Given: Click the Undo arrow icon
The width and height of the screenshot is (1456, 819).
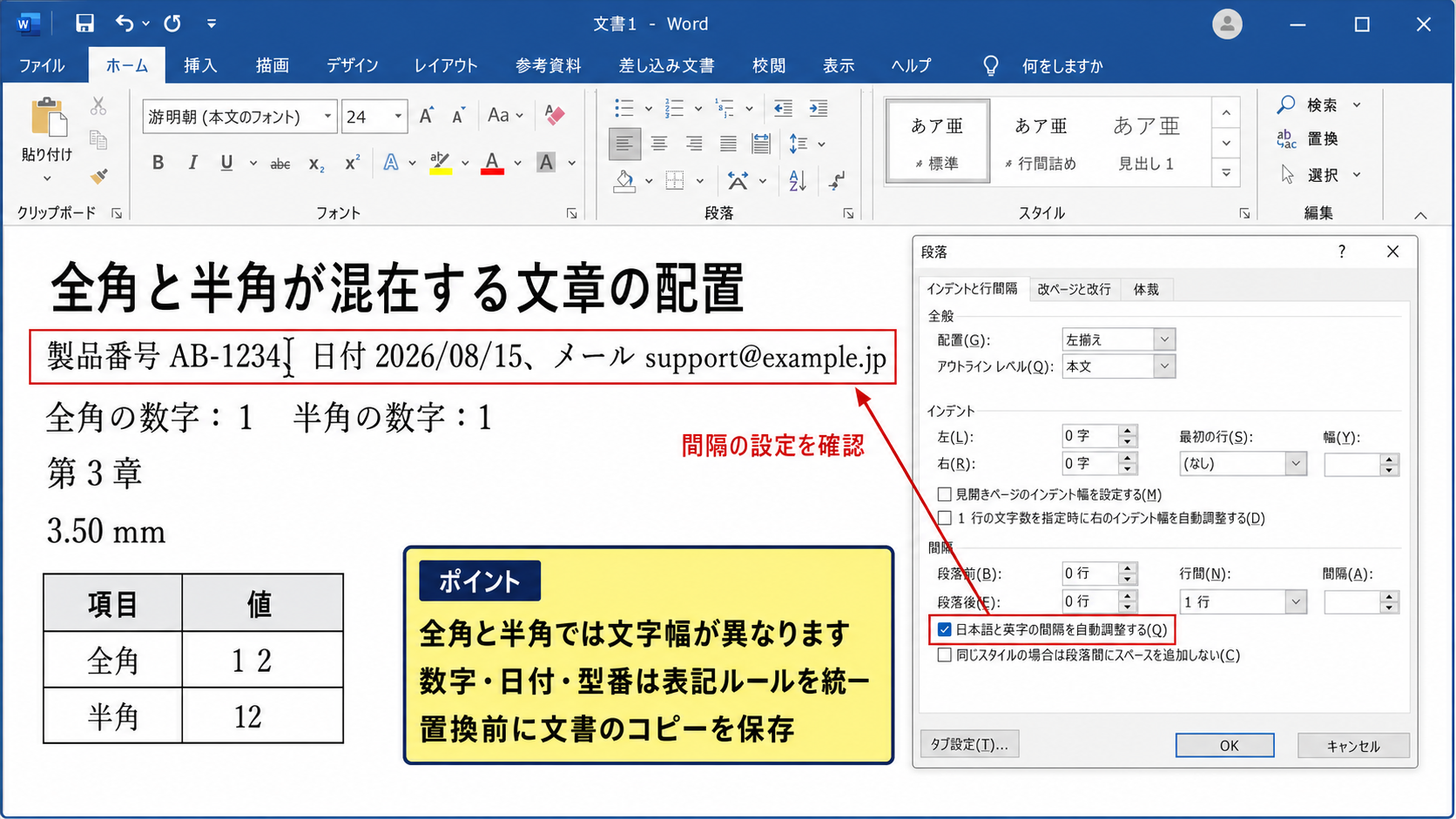Looking at the screenshot, I should tap(125, 23).
